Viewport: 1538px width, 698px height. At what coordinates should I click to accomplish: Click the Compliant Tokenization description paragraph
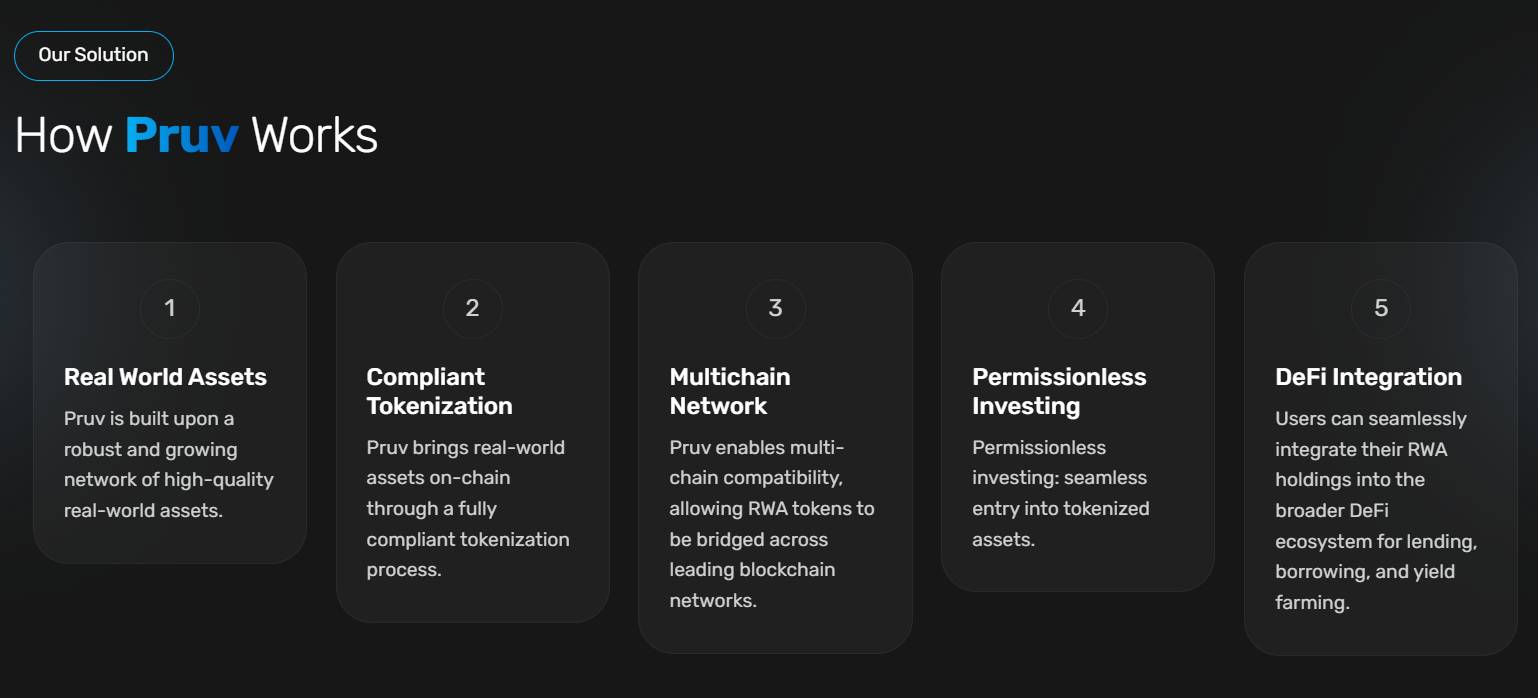(x=467, y=508)
